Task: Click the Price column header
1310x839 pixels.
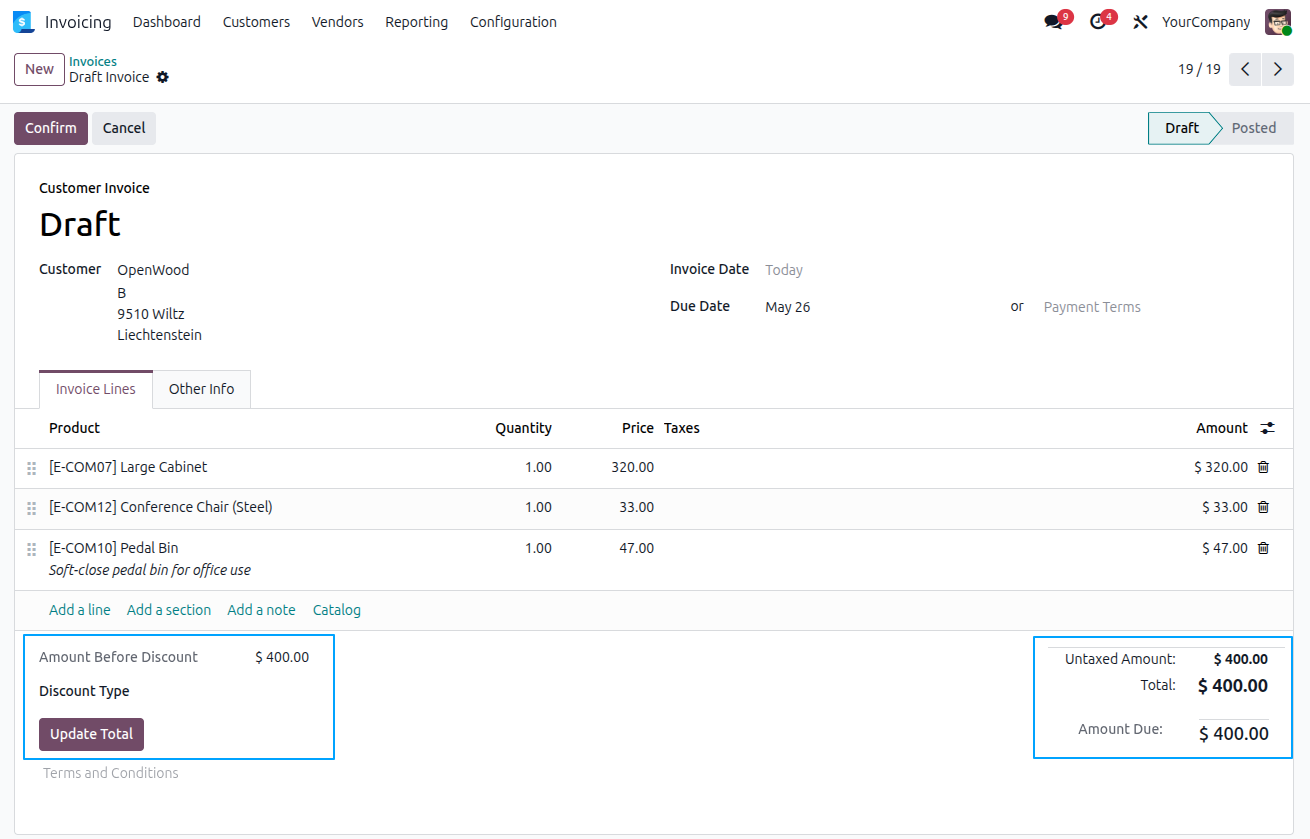Action: [638, 428]
